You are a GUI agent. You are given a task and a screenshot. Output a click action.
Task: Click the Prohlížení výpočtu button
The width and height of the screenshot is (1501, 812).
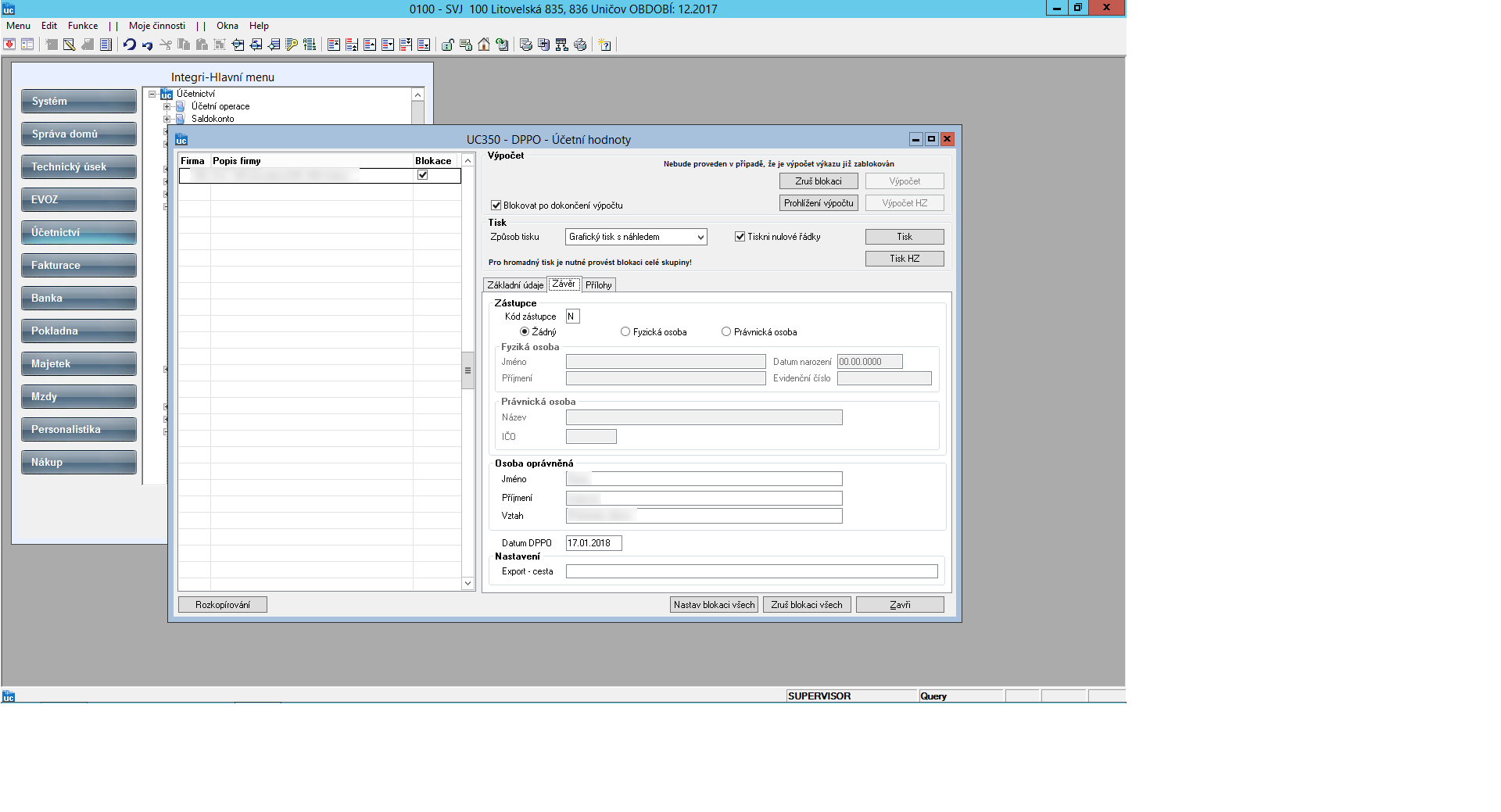pyautogui.click(x=819, y=203)
